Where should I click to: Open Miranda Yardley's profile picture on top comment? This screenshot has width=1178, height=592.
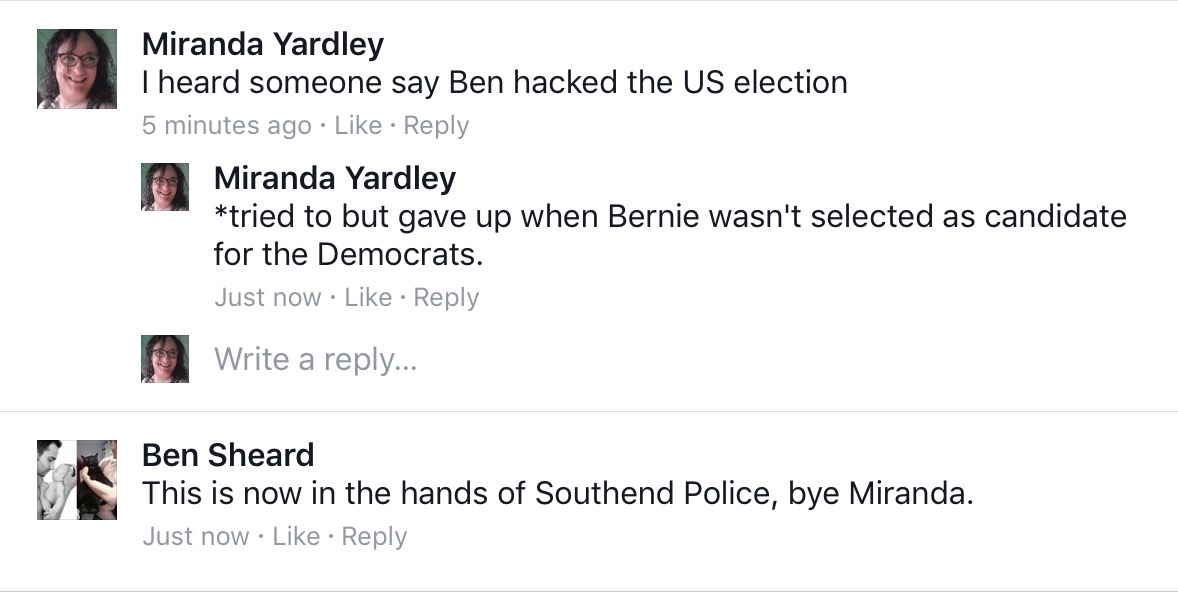[x=77, y=69]
